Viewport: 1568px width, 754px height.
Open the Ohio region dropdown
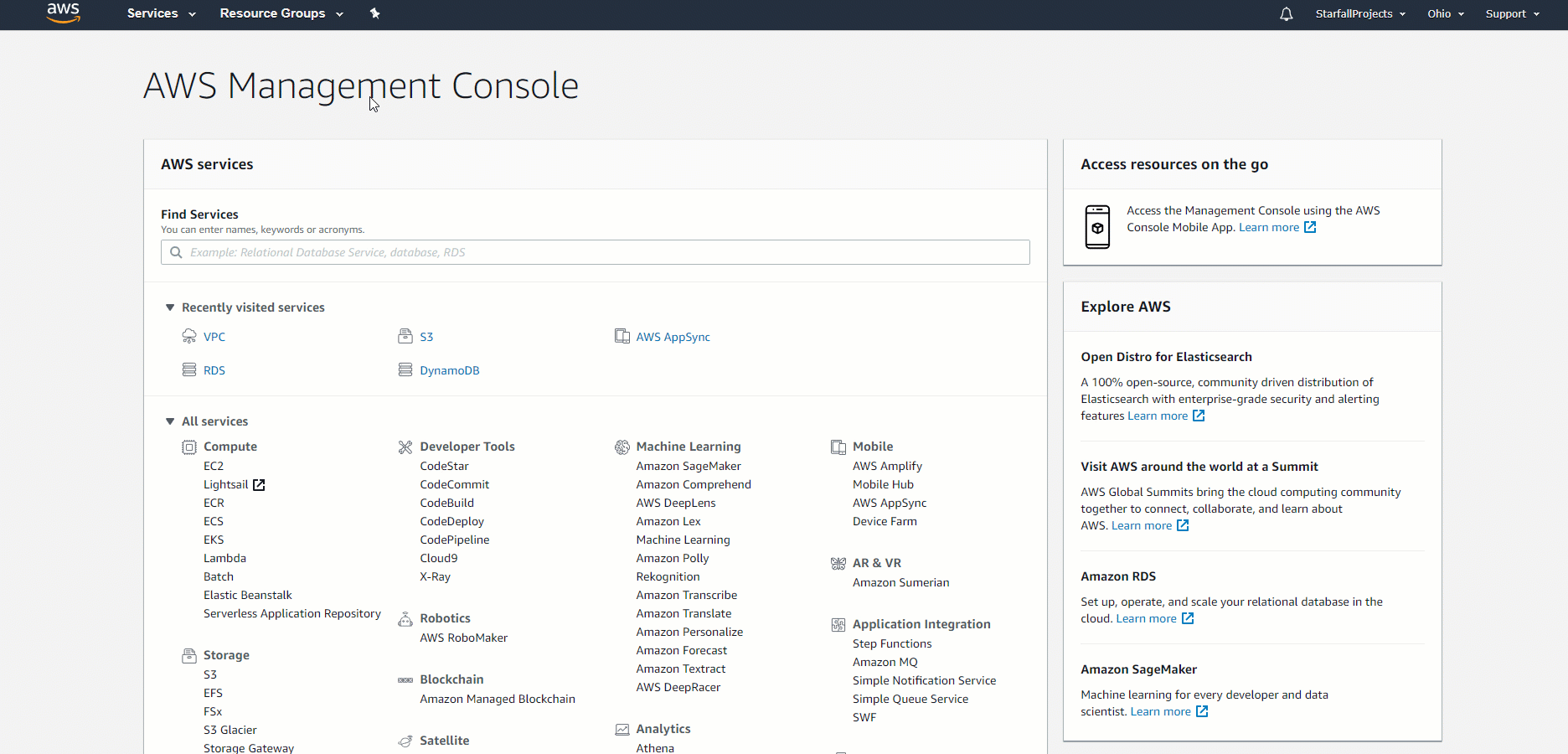click(x=1446, y=14)
